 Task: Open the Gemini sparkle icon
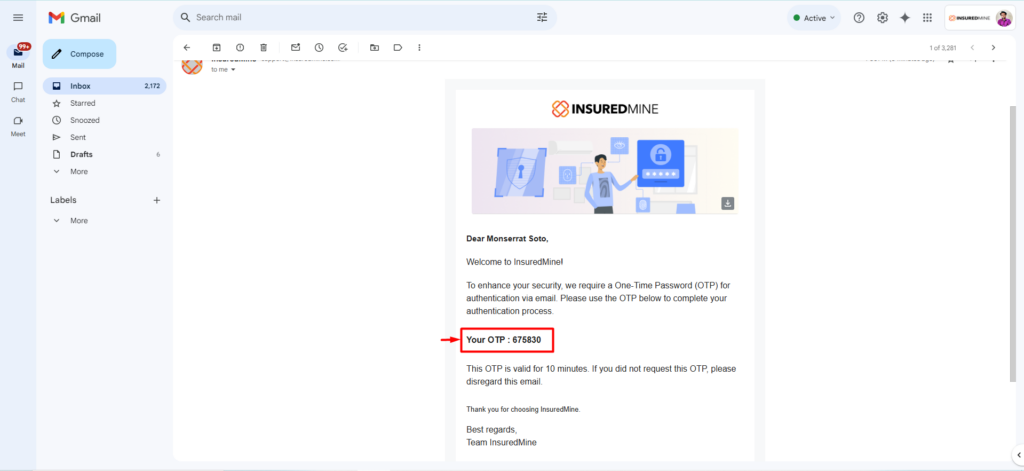tap(904, 18)
